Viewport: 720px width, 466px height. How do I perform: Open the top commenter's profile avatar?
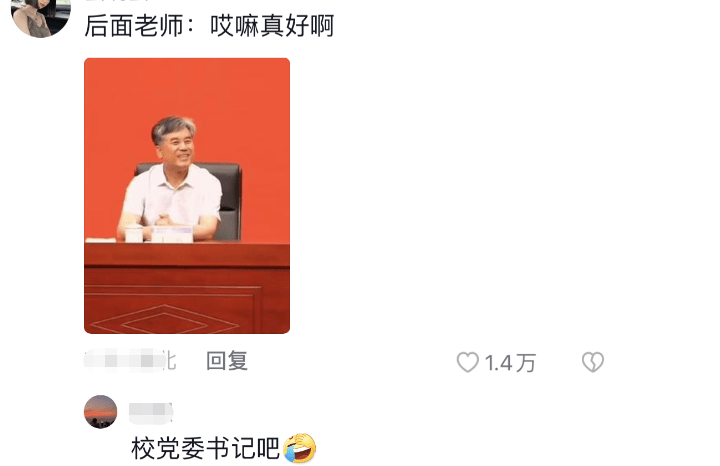(x=40, y=16)
